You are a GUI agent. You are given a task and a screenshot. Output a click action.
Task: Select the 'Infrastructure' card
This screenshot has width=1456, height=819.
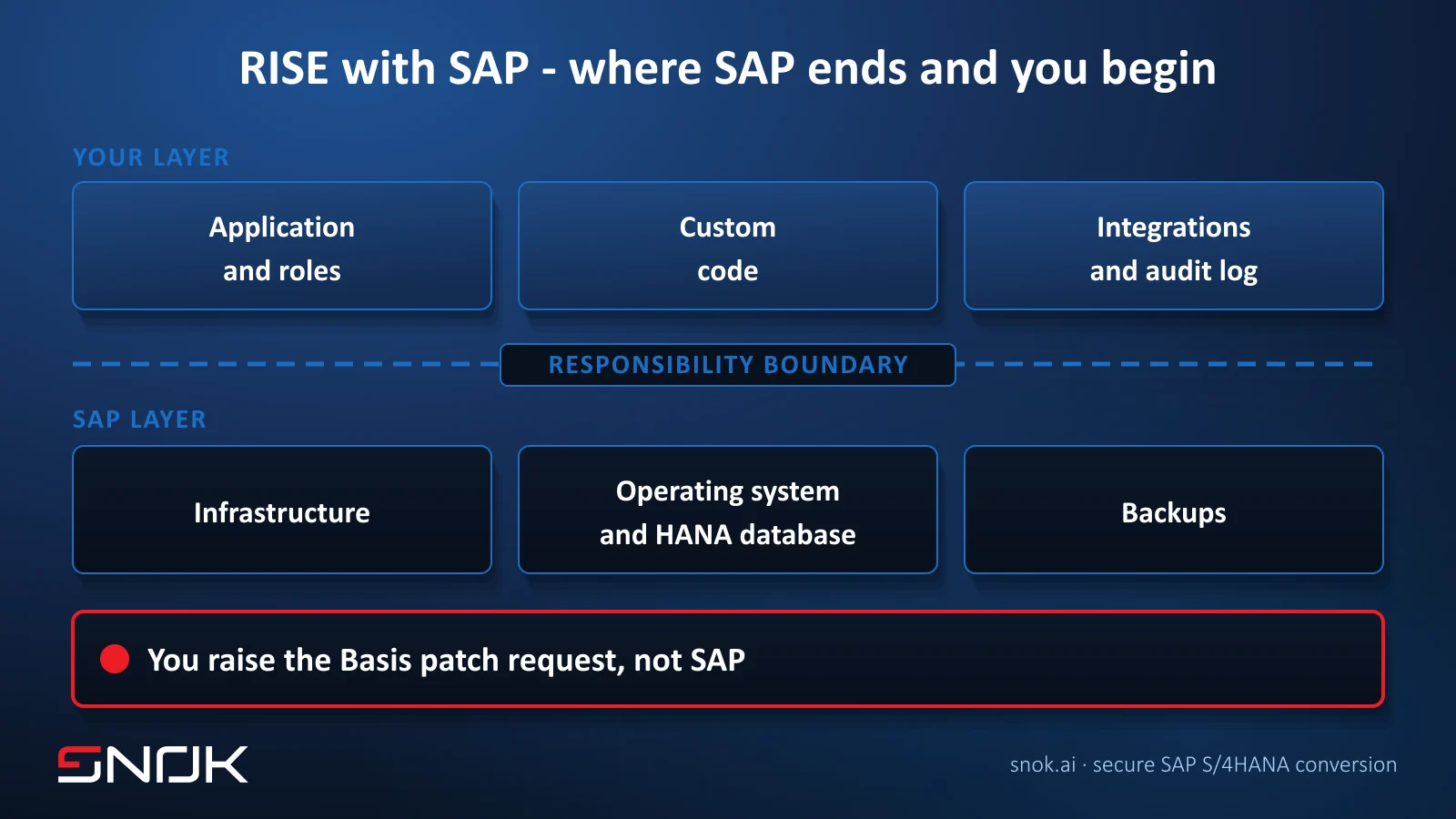(x=282, y=510)
